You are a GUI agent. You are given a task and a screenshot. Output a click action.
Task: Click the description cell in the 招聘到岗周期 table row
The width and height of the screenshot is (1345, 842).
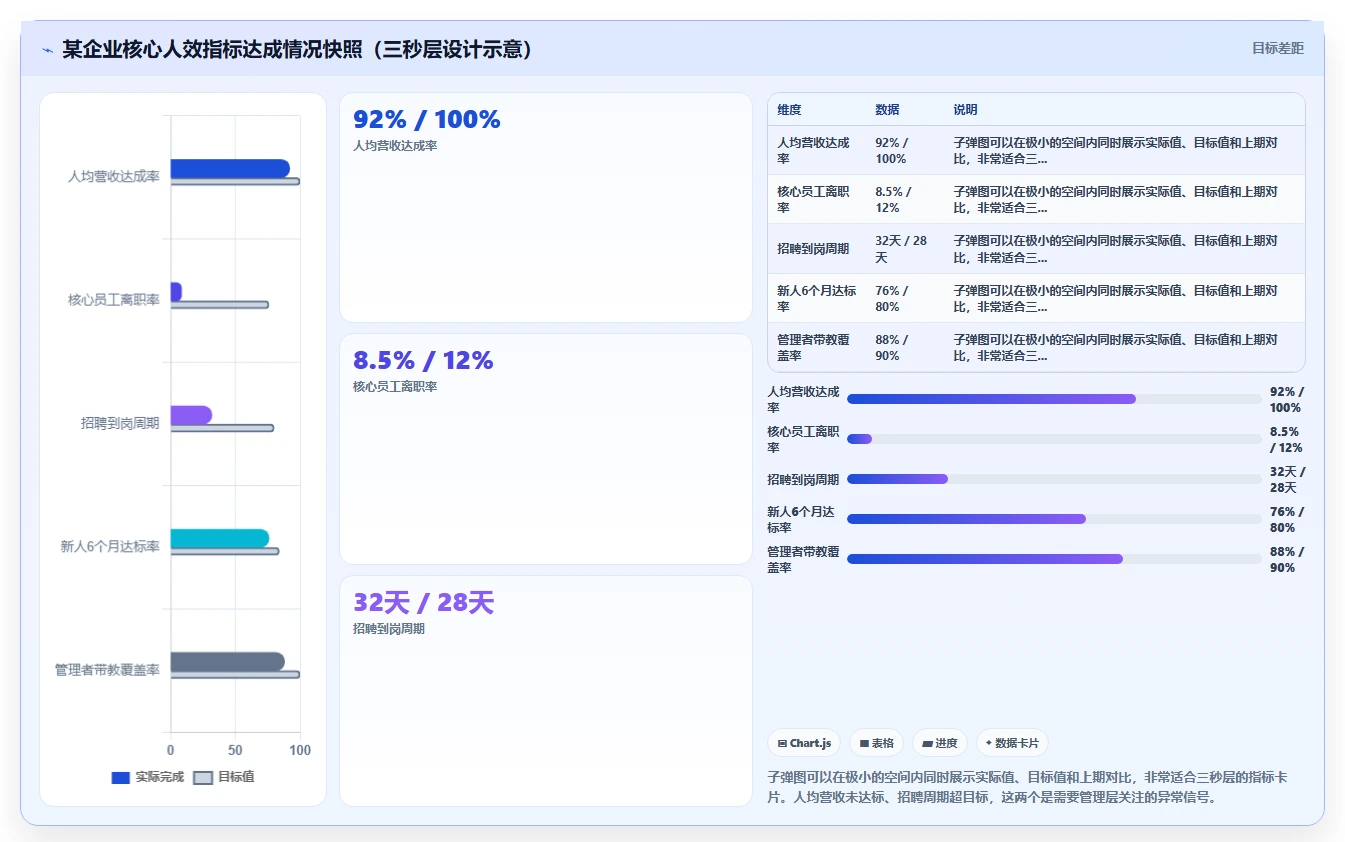click(1125, 249)
